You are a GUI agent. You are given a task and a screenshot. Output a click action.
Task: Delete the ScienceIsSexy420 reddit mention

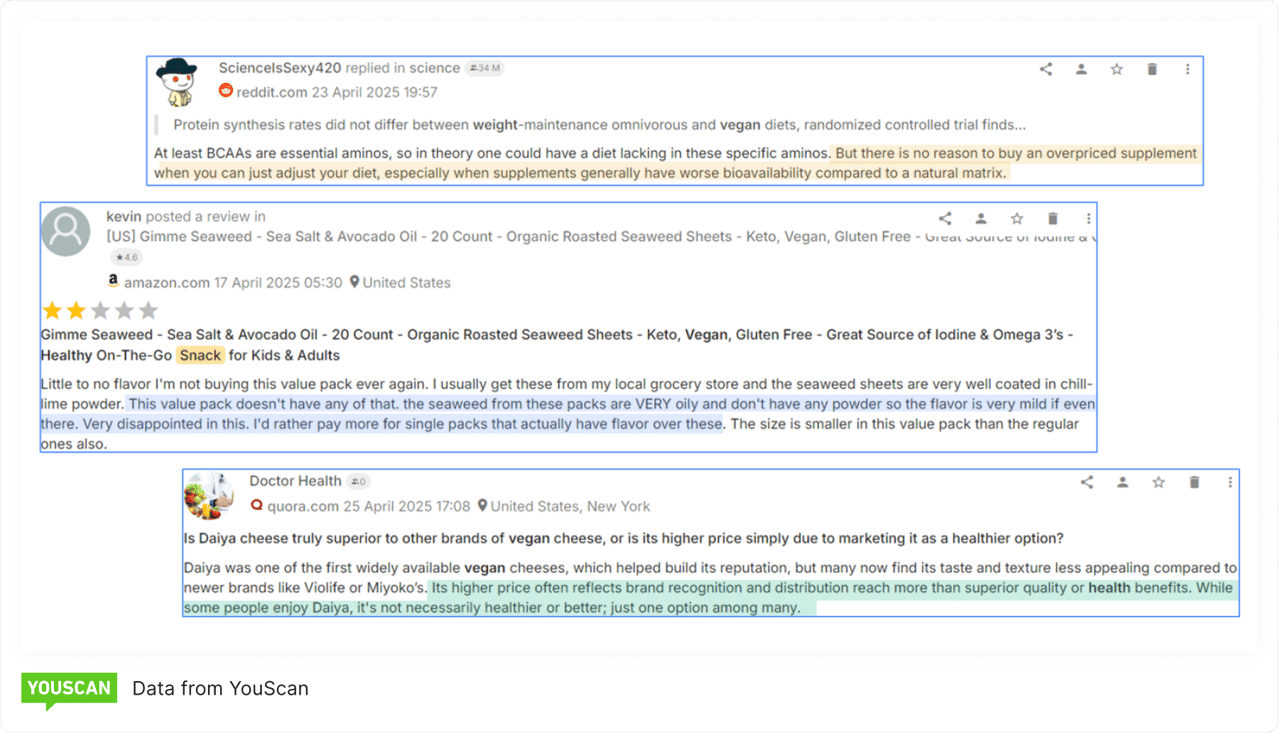coord(1152,69)
